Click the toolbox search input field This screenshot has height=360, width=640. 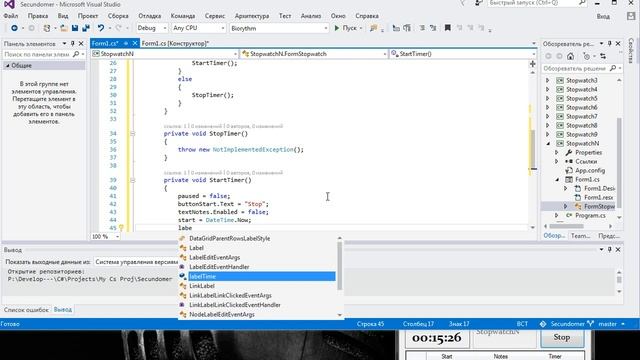tap(37, 54)
